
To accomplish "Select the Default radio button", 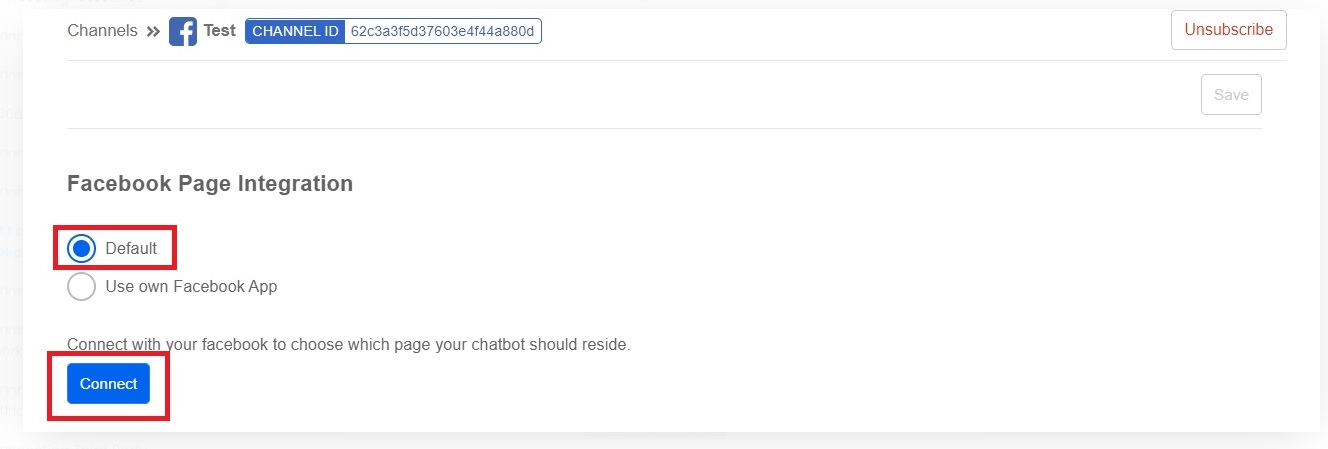I will (82, 248).
